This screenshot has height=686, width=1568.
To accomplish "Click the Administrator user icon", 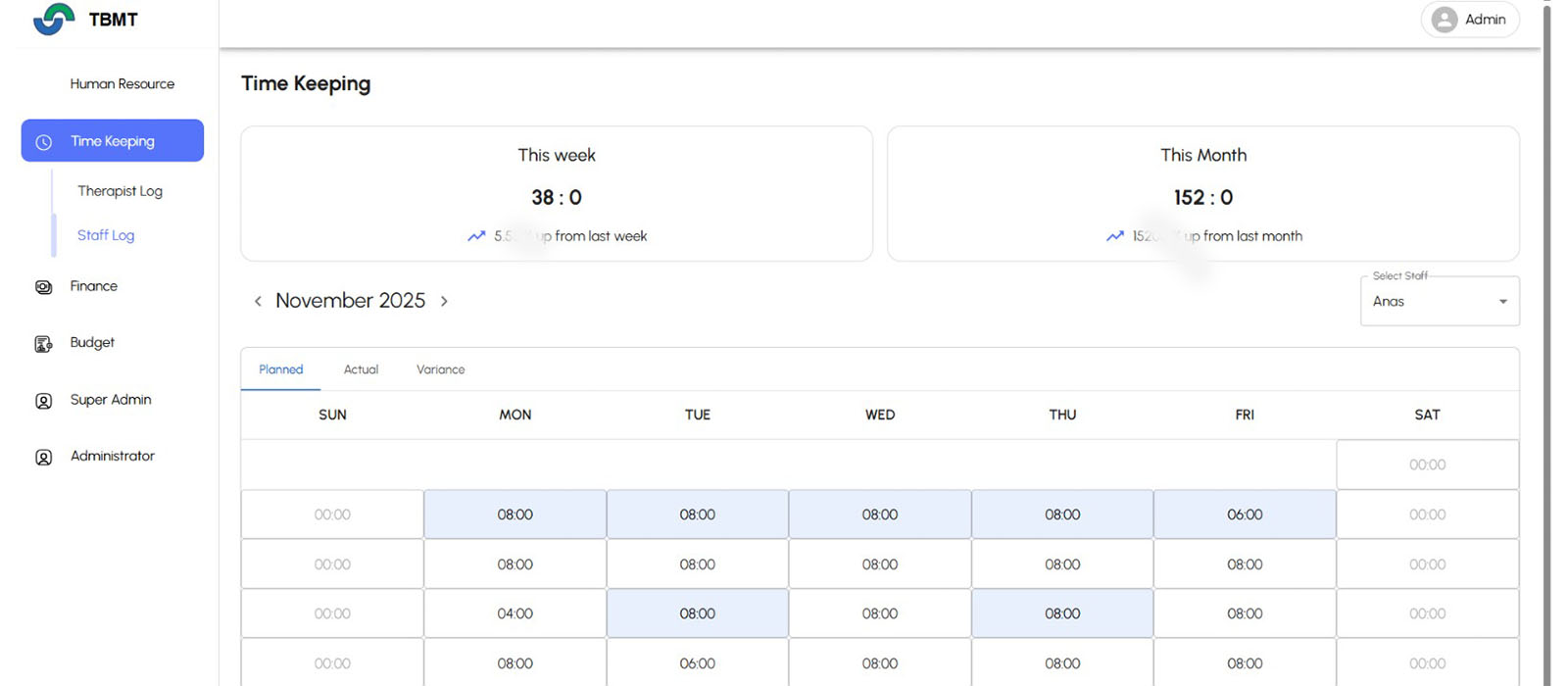I will tap(44, 458).
